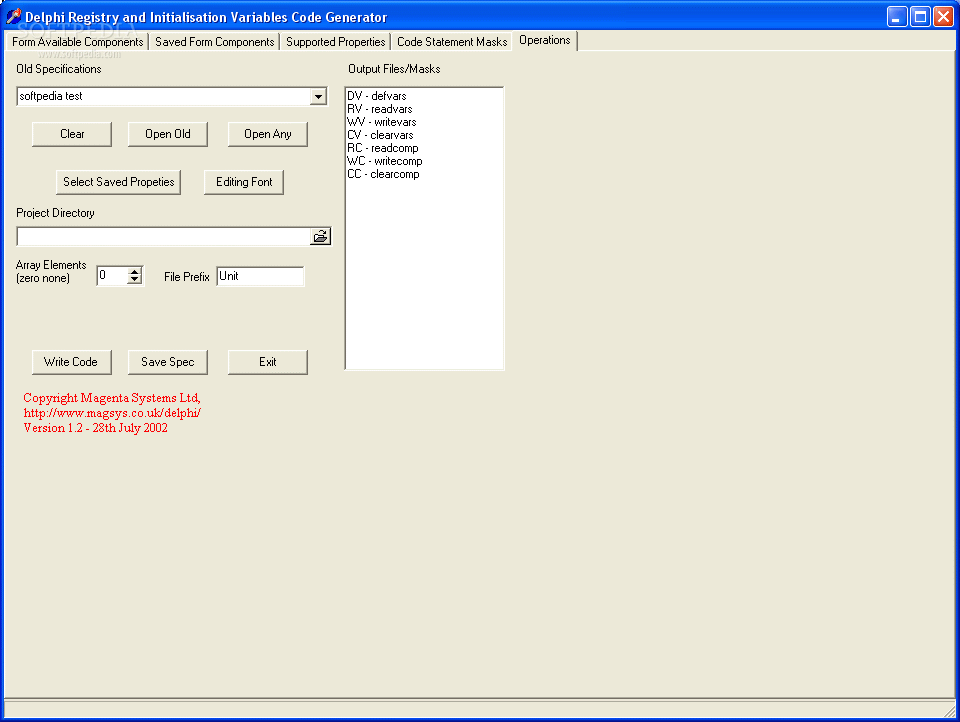Open Select Saved Propeties dialog
960x722 pixels.
click(118, 182)
